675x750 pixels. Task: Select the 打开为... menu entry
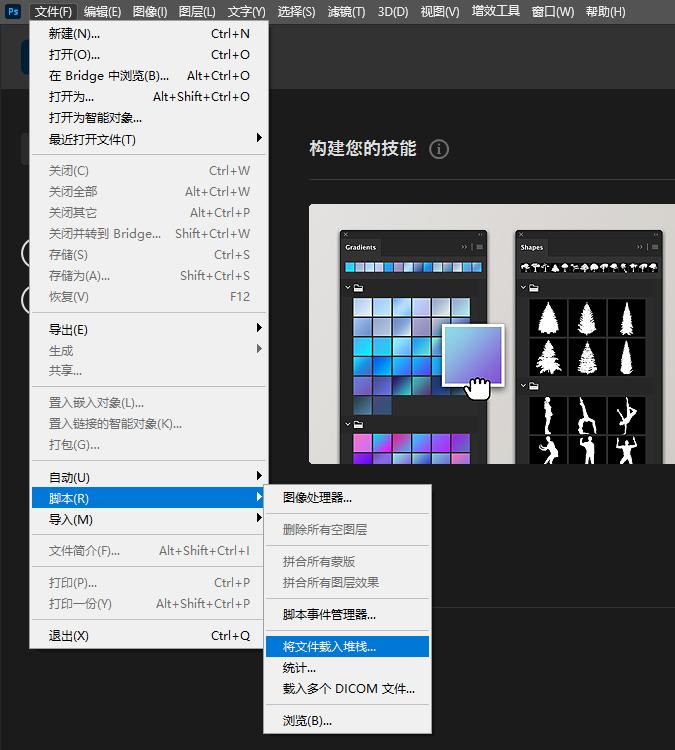(x=149, y=97)
